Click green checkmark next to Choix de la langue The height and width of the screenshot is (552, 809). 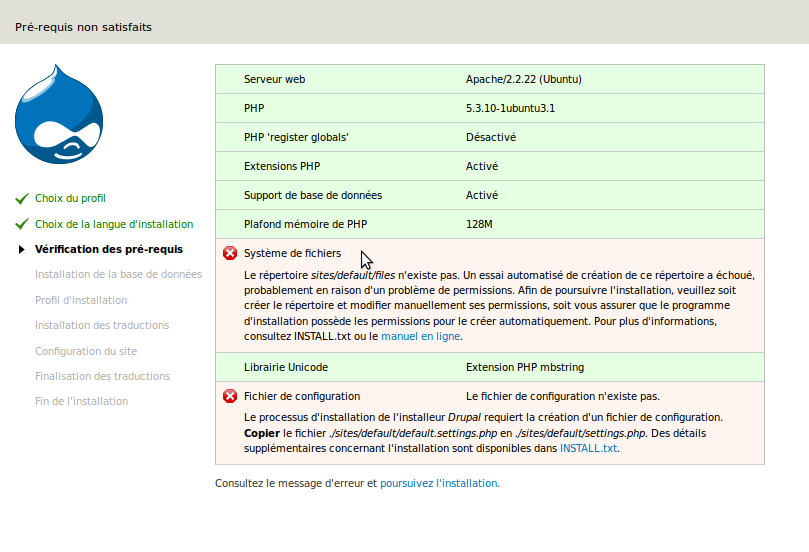22,224
